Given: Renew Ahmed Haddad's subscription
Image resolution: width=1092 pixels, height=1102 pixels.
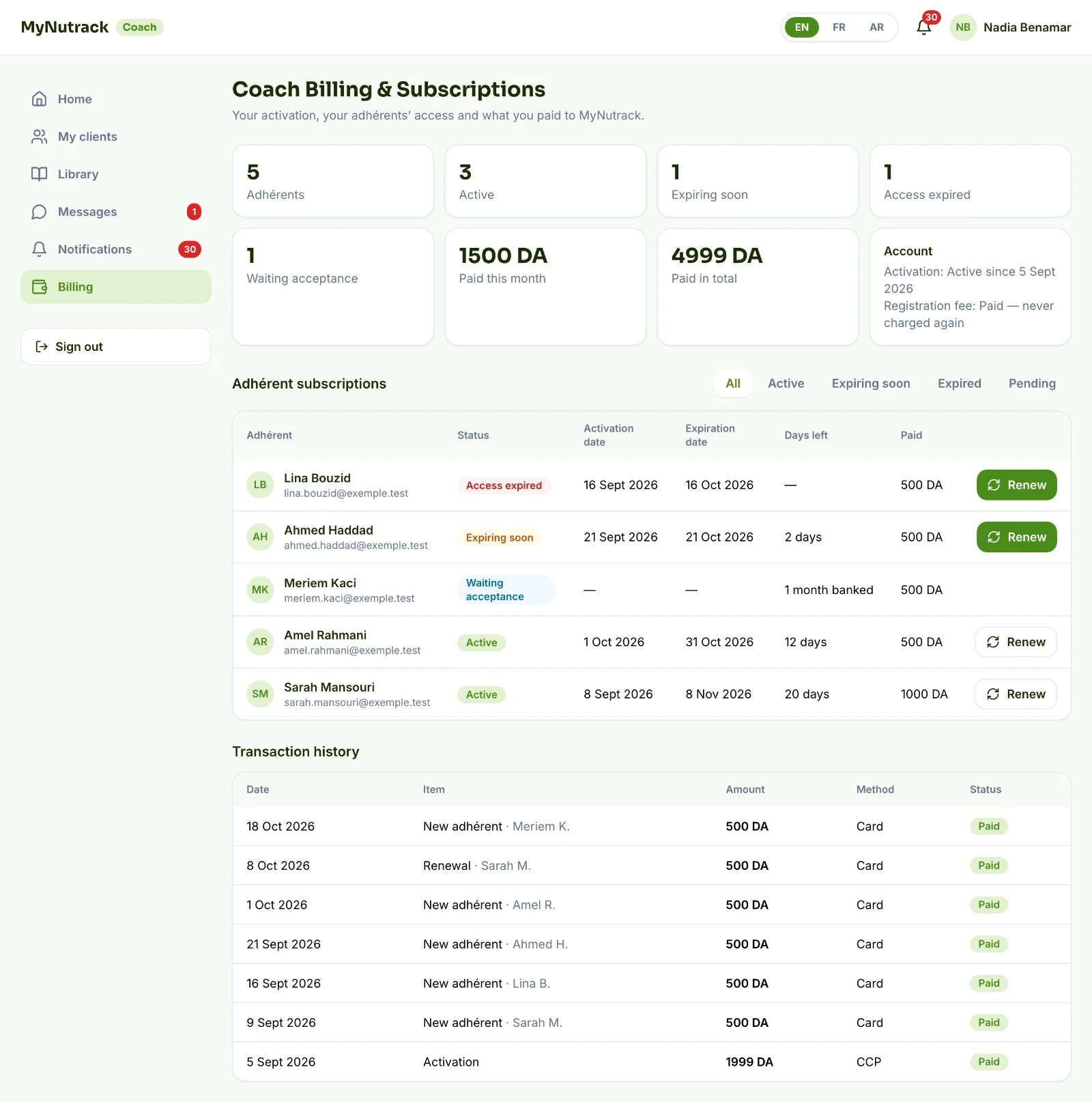Looking at the screenshot, I should point(1016,537).
